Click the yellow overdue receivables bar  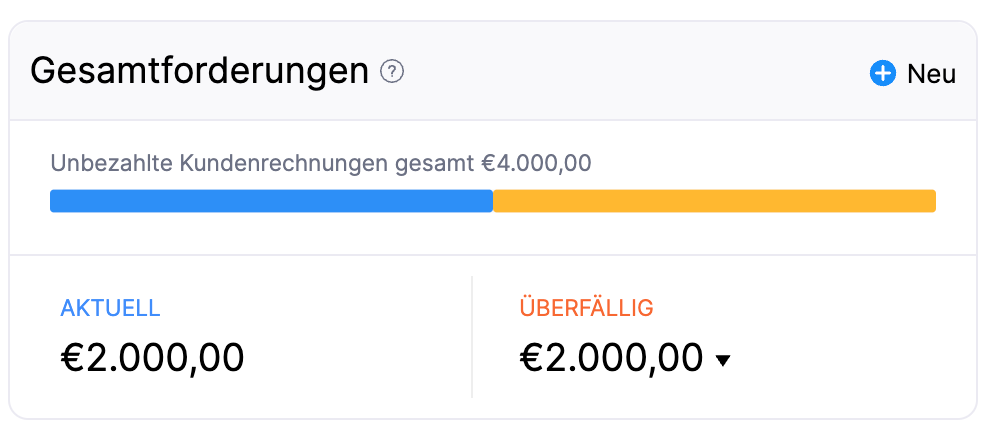(714, 201)
